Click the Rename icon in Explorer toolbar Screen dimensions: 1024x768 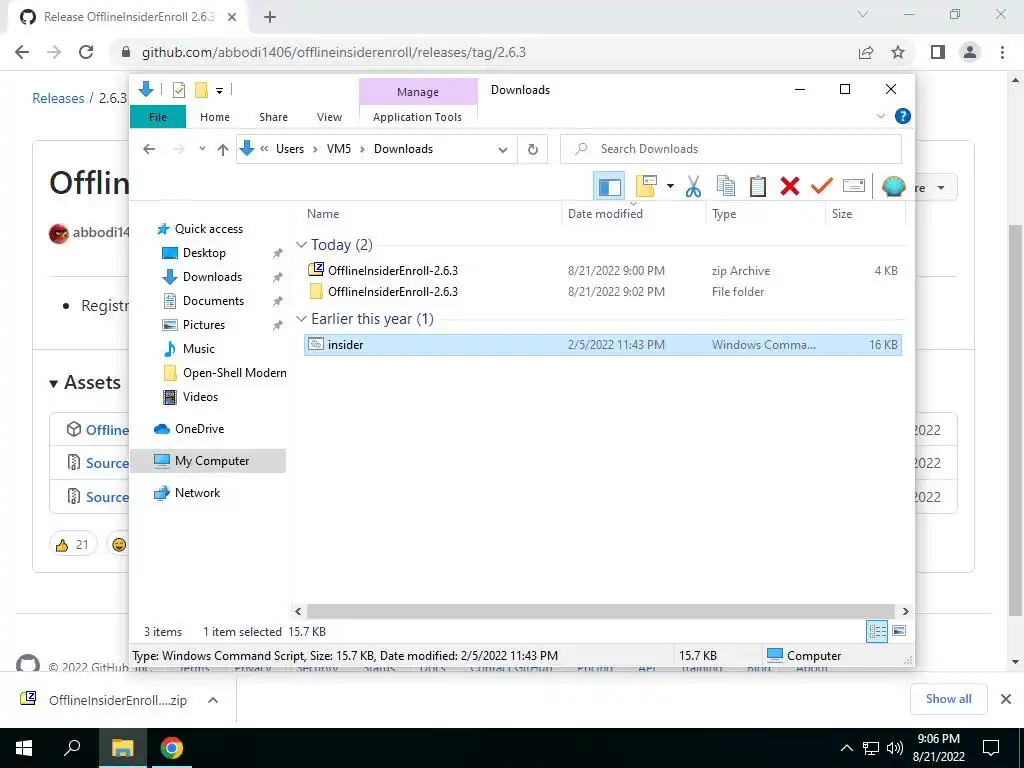[x=854, y=187]
